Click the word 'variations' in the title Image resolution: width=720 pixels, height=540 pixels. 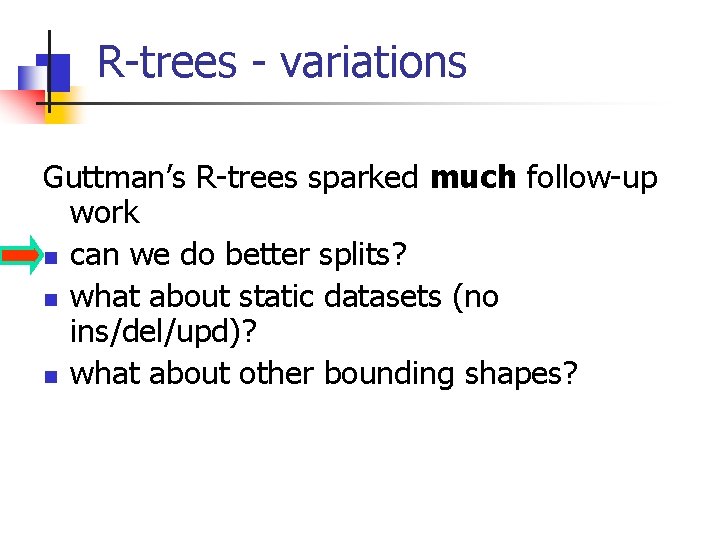click(x=373, y=62)
